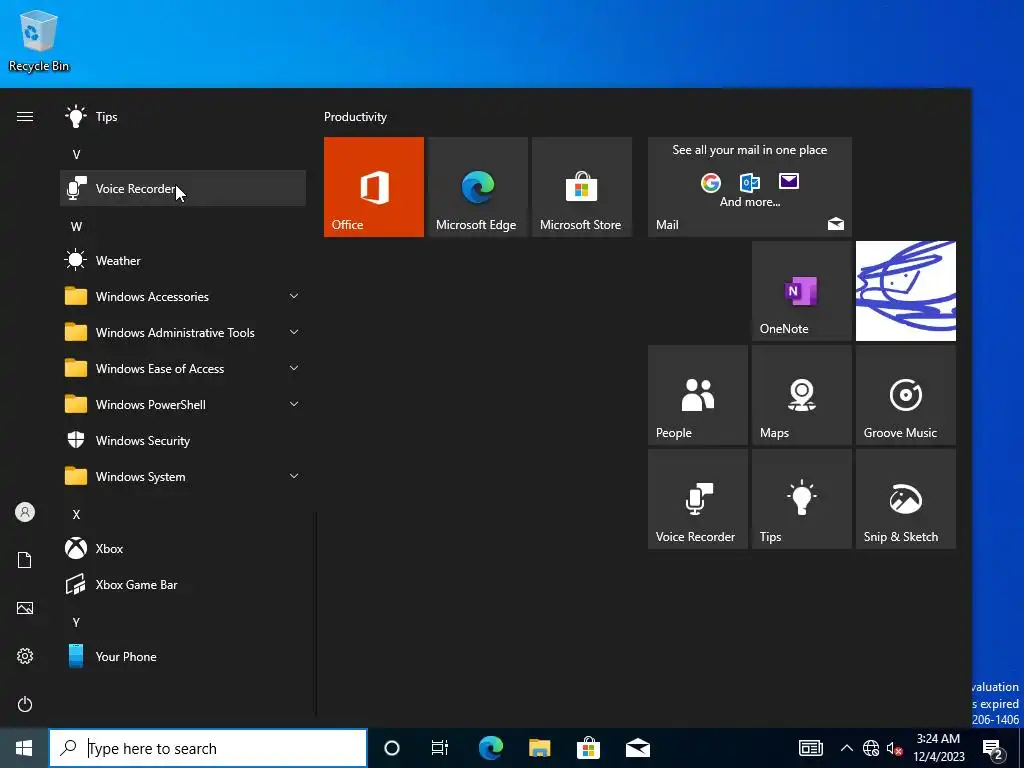The height and width of the screenshot is (768, 1024).
Task: Open the Maps tile
Action: pyautogui.click(x=801, y=395)
